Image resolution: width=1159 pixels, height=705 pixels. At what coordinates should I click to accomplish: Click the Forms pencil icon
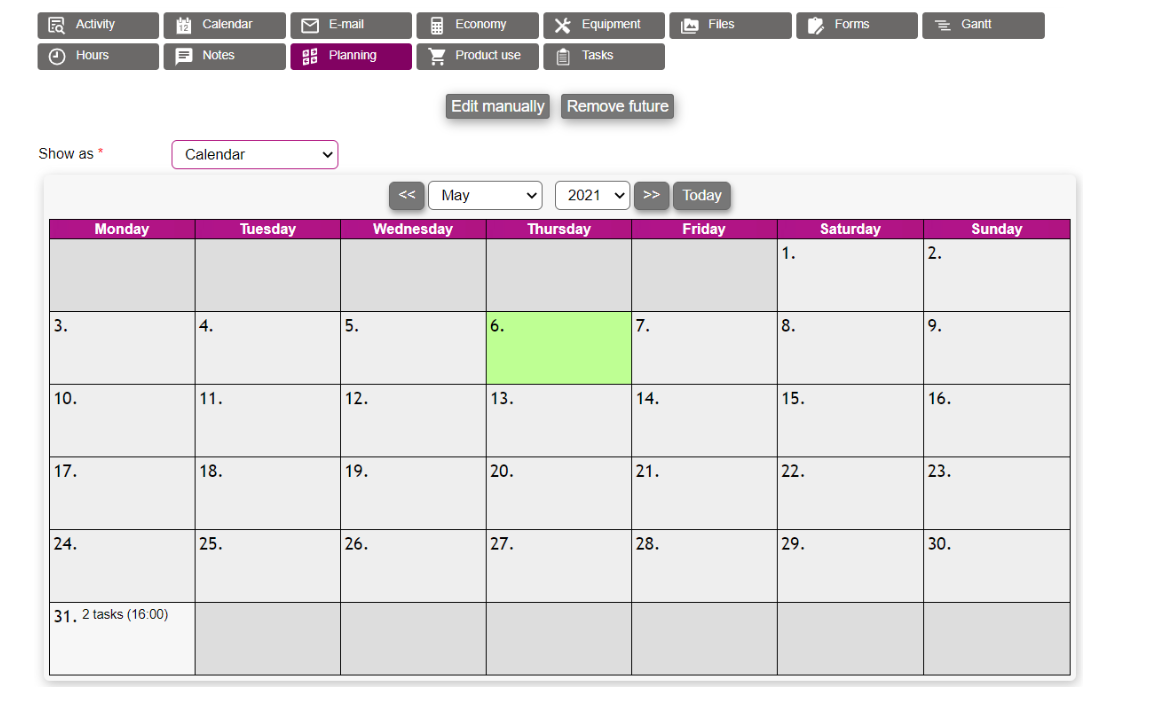coord(816,25)
